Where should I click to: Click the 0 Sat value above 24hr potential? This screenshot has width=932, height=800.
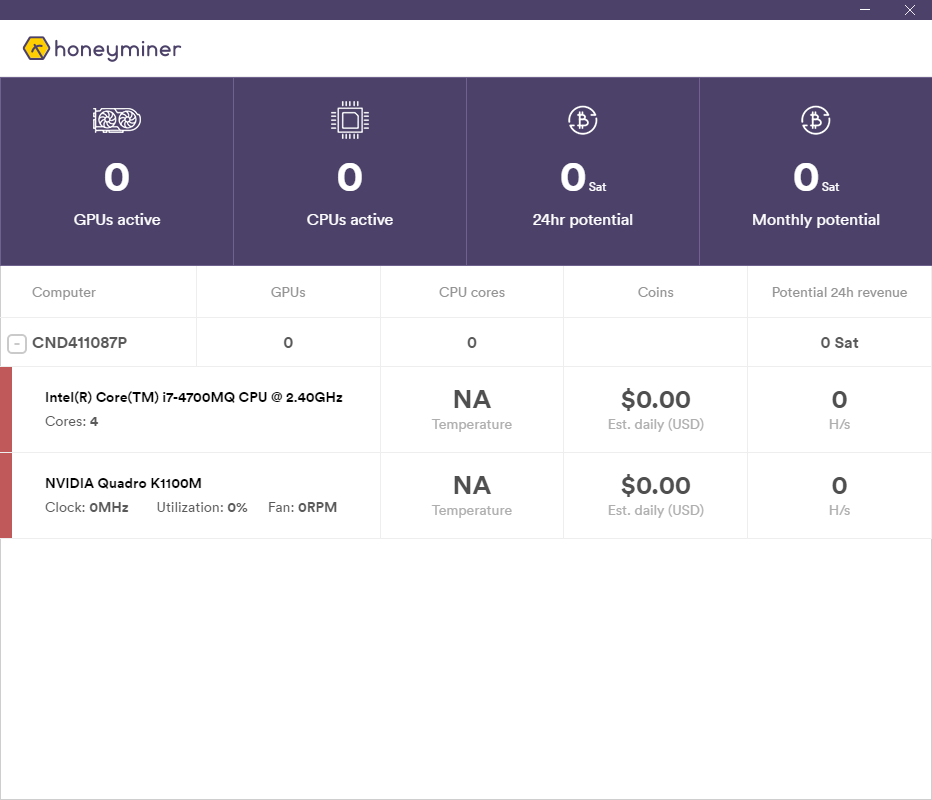[x=583, y=178]
